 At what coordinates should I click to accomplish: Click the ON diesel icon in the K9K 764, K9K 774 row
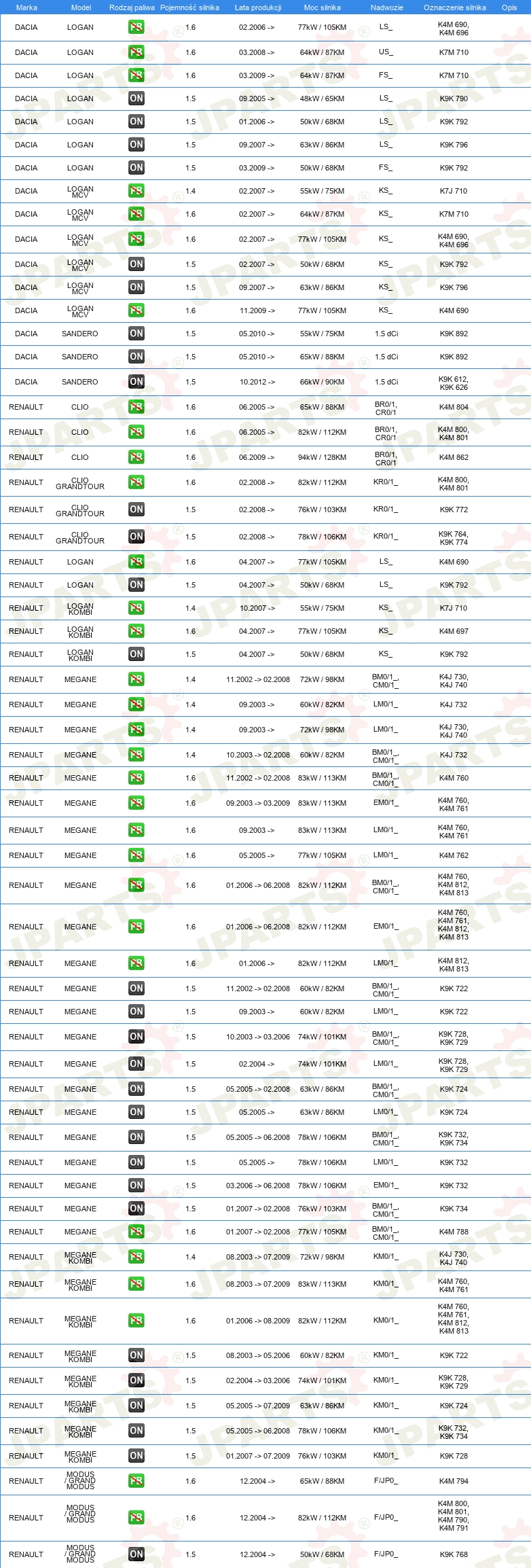(x=136, y=537)
